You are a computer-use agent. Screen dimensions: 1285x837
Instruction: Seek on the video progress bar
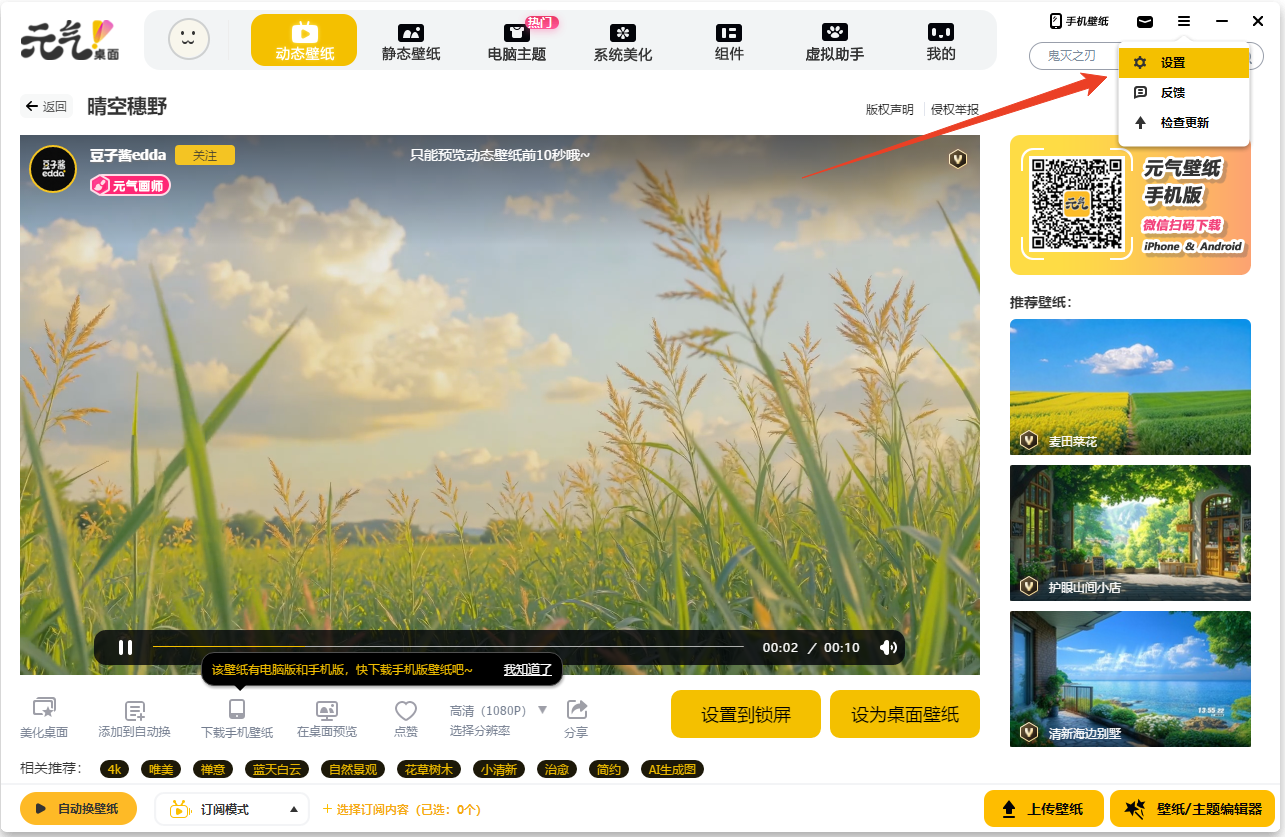(448, 647)
